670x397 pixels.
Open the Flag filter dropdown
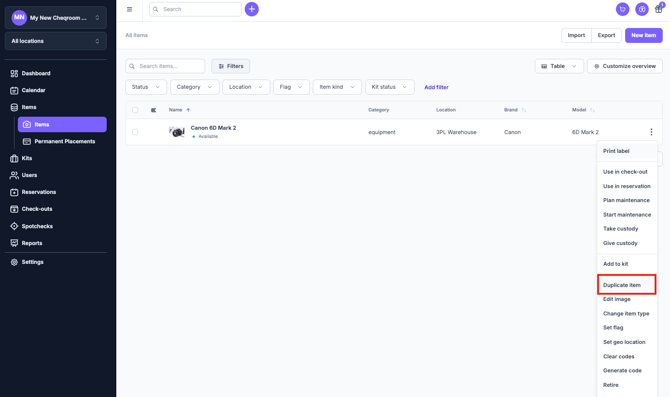point(291,87)
